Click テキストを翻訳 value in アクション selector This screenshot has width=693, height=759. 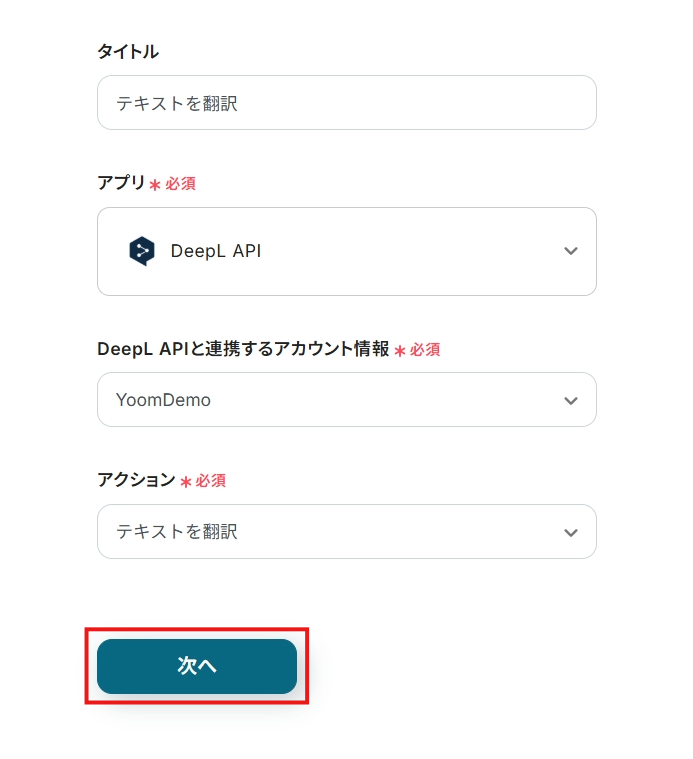(x=177, y=532)
